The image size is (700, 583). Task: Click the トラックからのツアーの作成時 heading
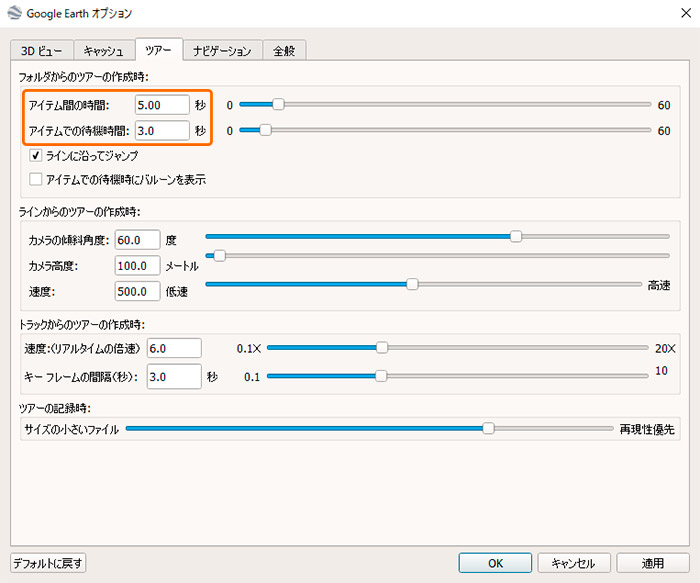pos(82,325)
